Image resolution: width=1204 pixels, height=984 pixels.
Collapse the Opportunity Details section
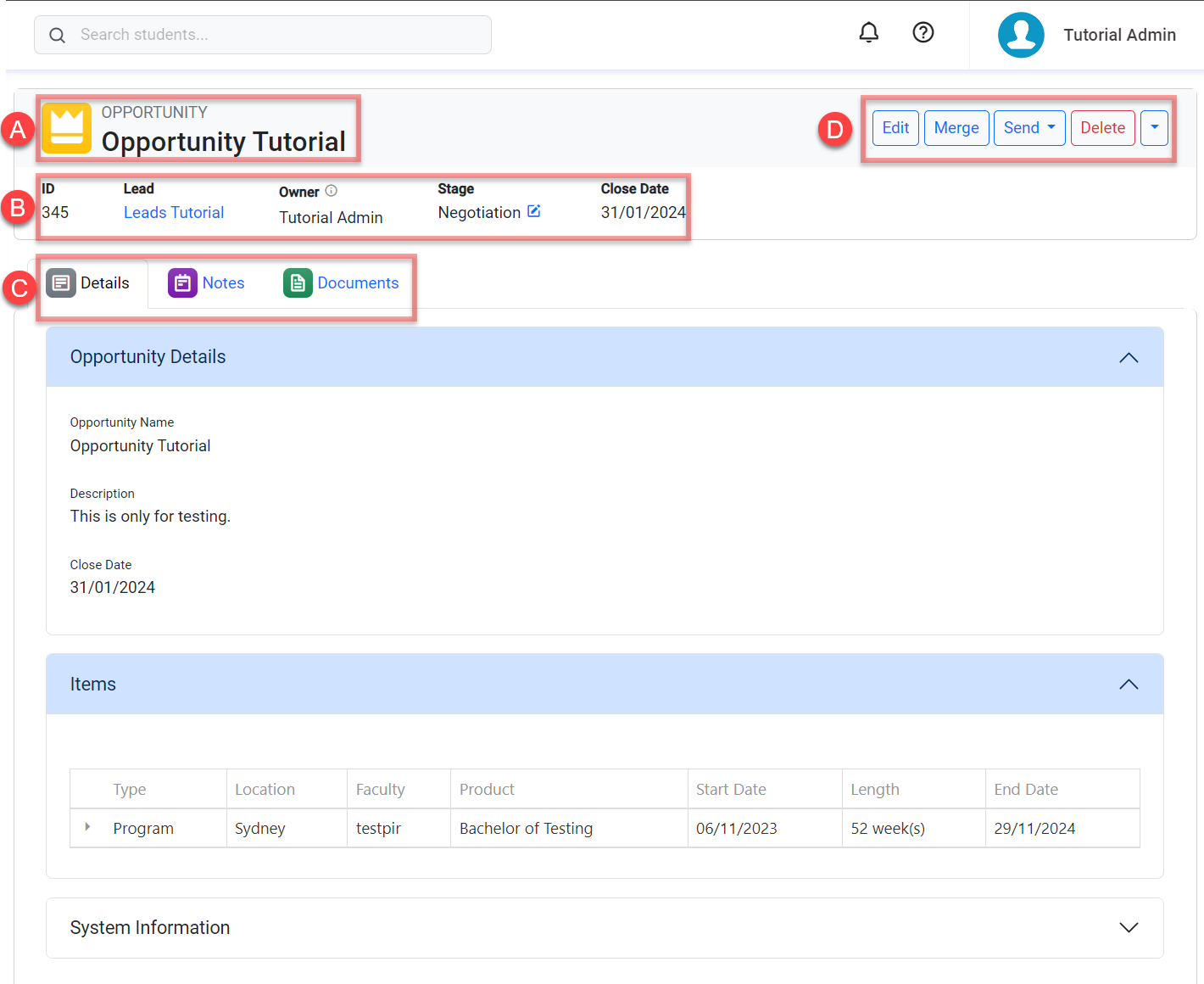pos(1128,358)
